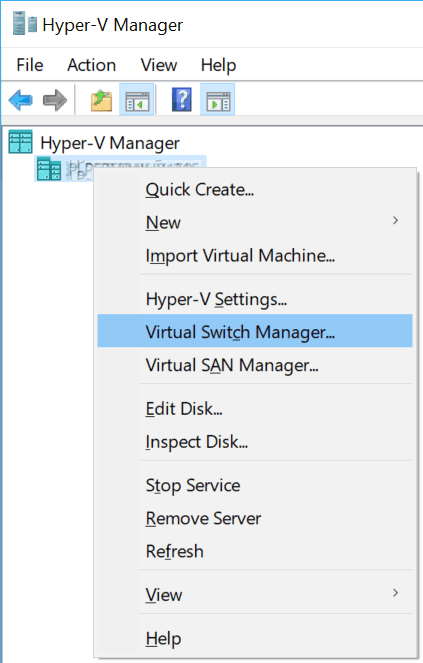Expand the New submenu
The width and height of the screenshot is (423, 663).
click(255, 222)
